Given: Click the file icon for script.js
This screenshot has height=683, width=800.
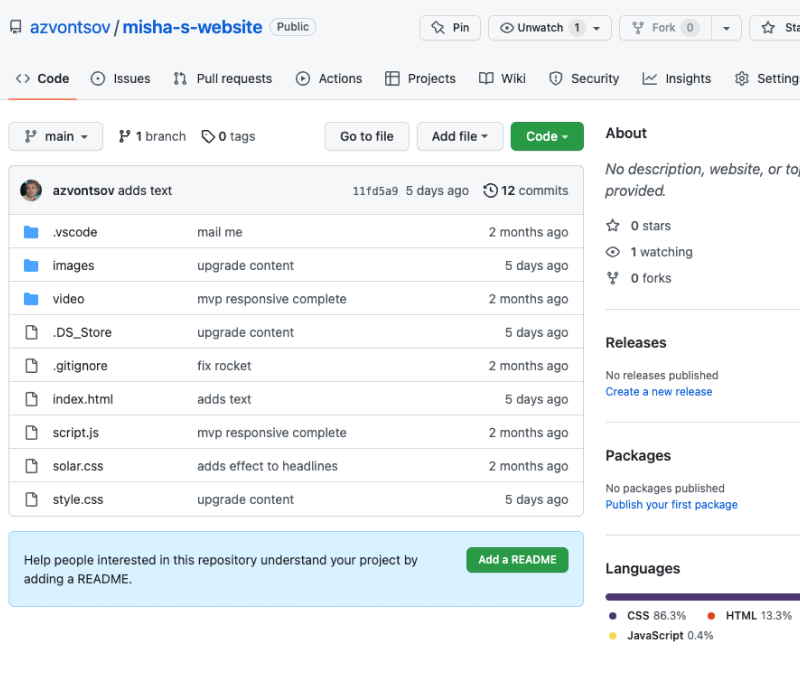Looking at the screenshot, I should [32, 433].
